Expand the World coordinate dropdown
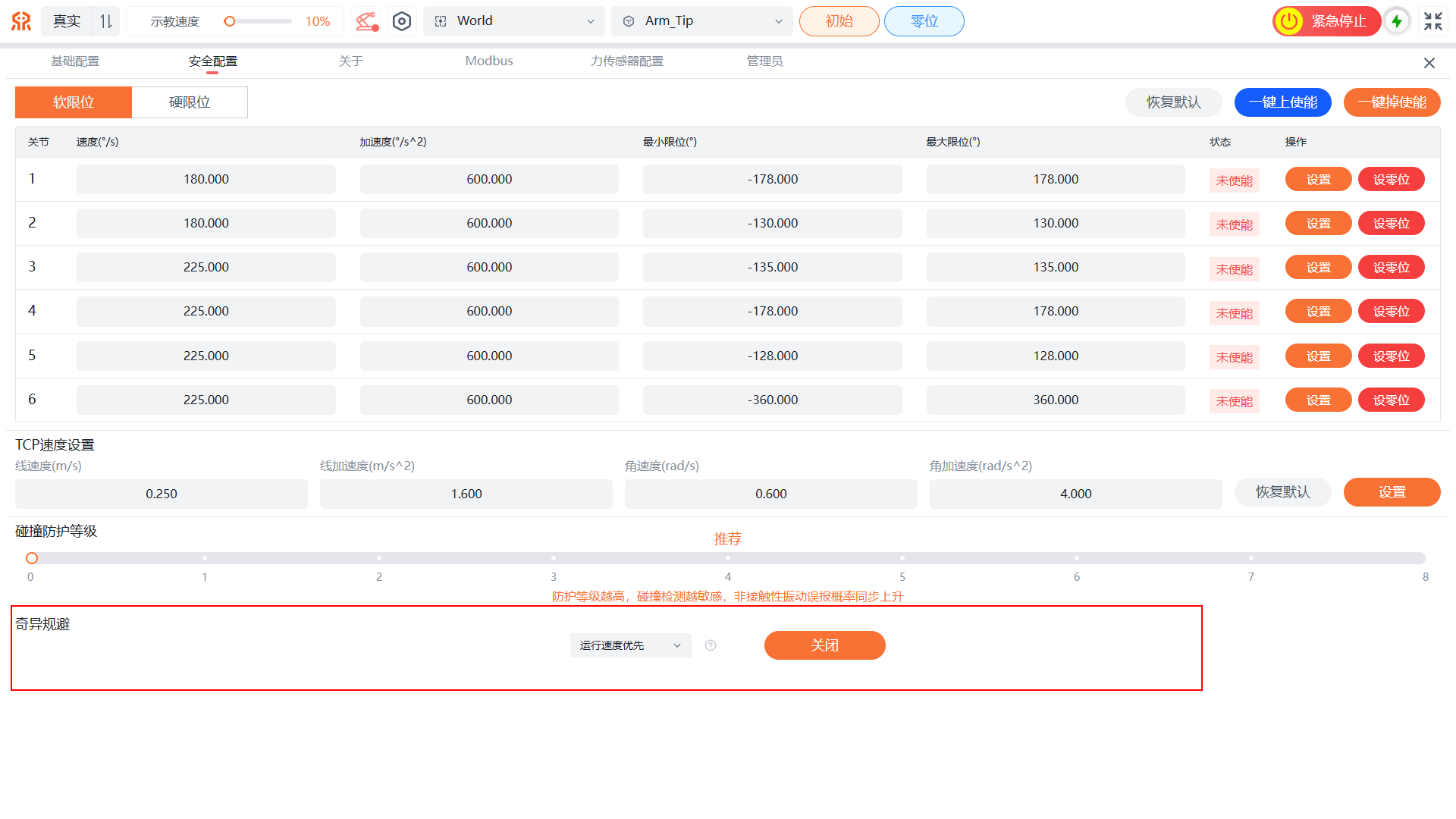 (514, 21)
